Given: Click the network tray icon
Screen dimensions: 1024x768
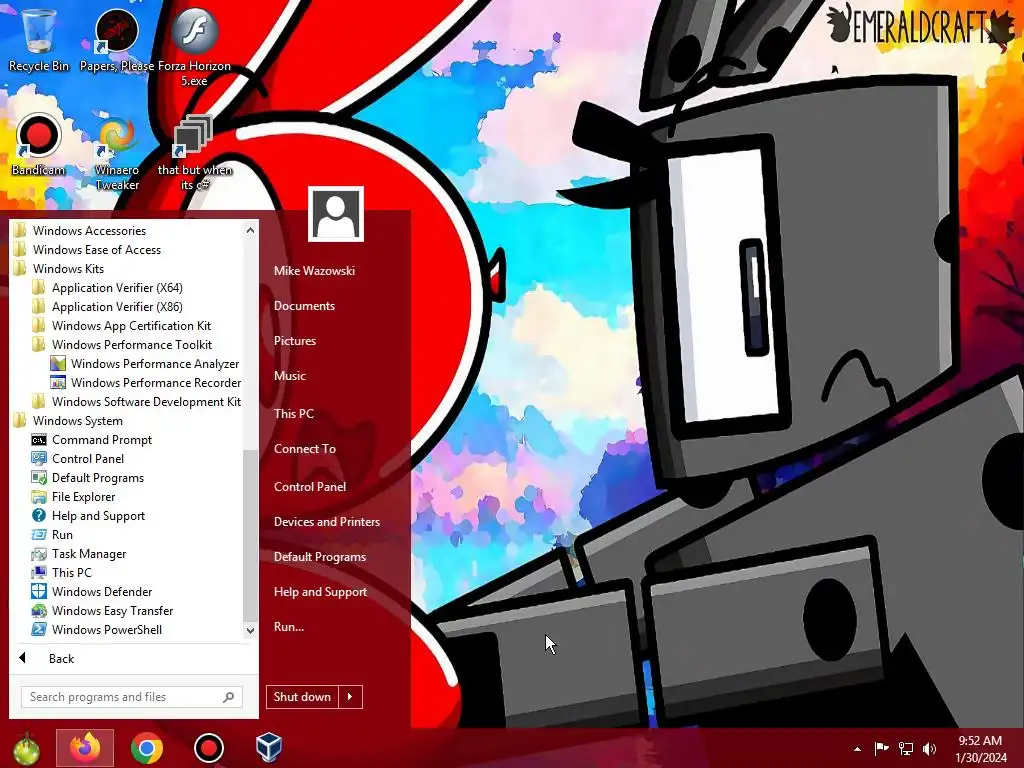Looking at the screenshot, I should 906,748.
